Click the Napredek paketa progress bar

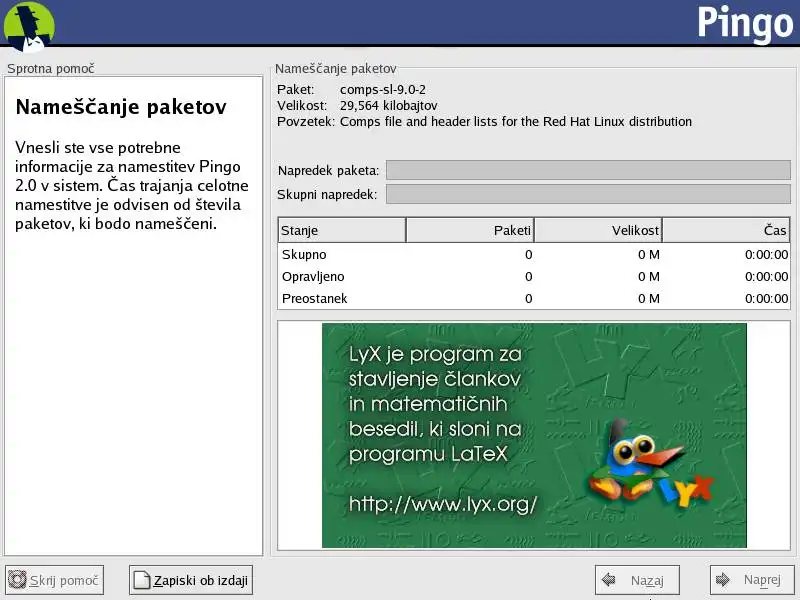pyautogui.click(x=588, y=170)
